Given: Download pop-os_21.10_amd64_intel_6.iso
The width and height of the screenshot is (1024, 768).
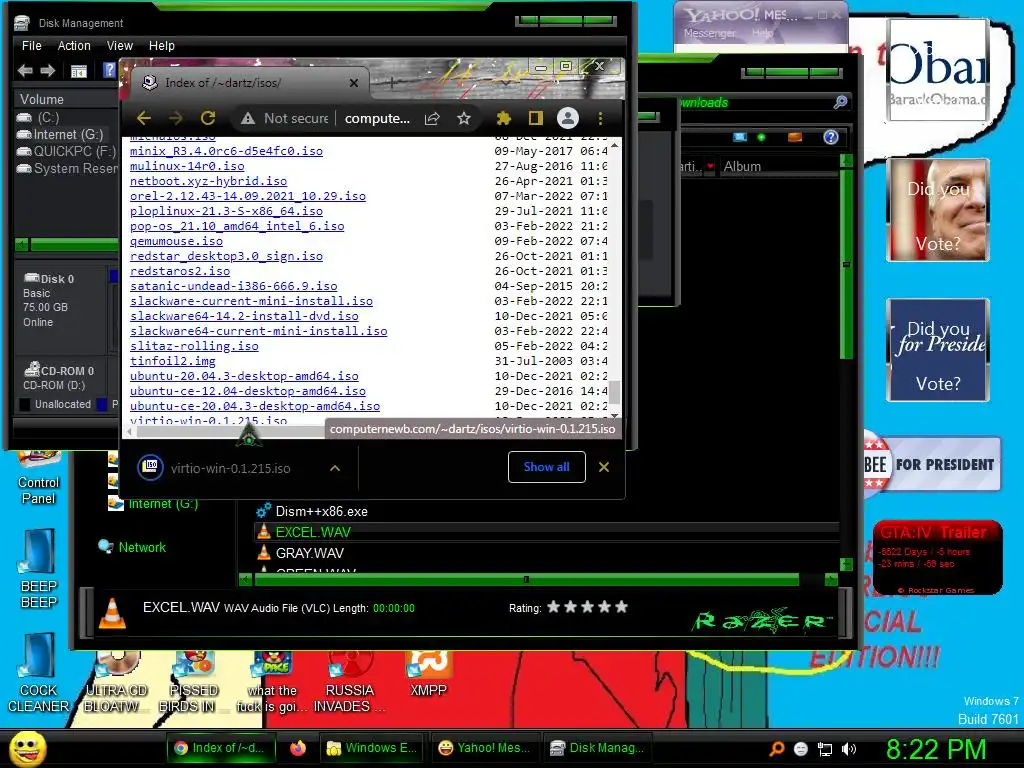Looking at the screenshot, I should coord(237,226).
